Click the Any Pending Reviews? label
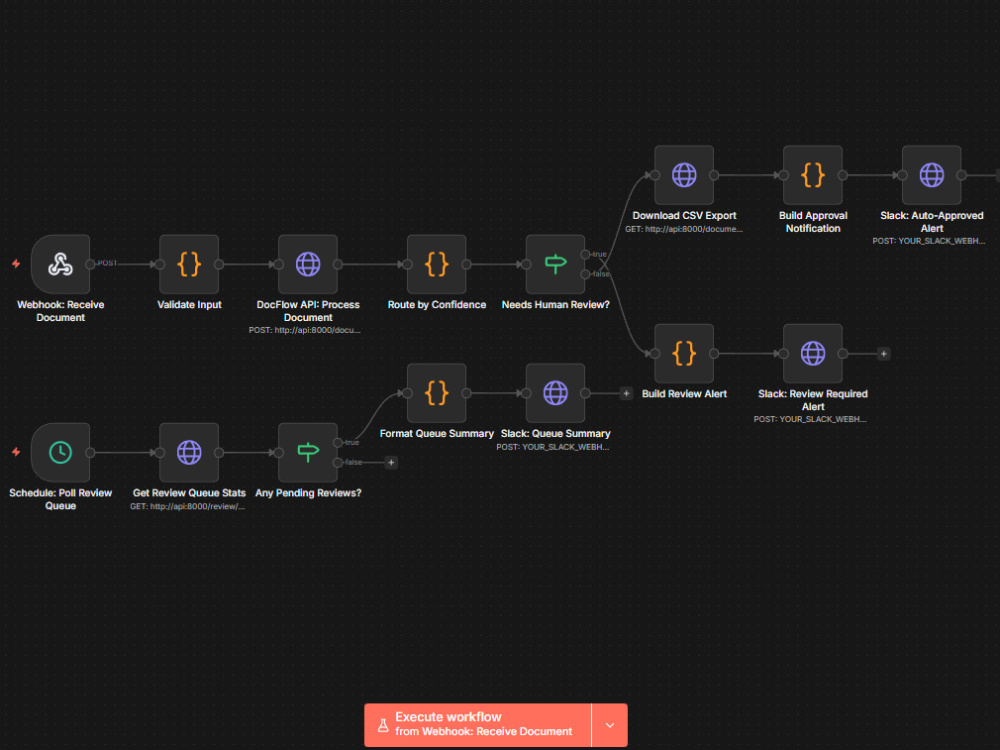This screenshot has height=750, width=1000. pos(308,493)
